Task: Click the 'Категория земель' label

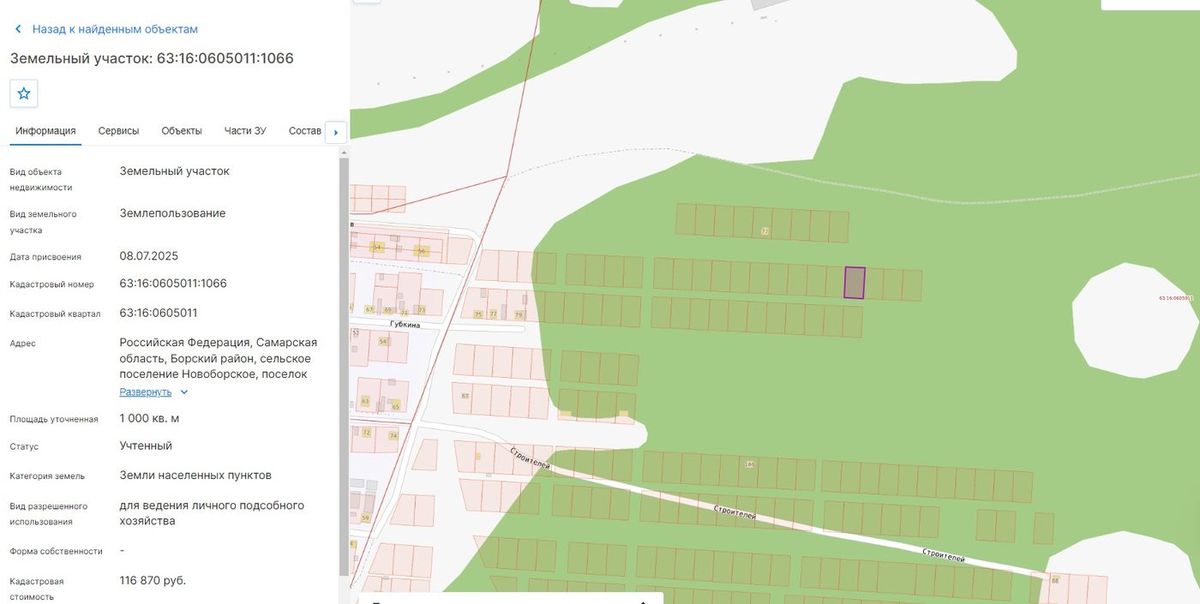Action: click(x=47, y=476)
